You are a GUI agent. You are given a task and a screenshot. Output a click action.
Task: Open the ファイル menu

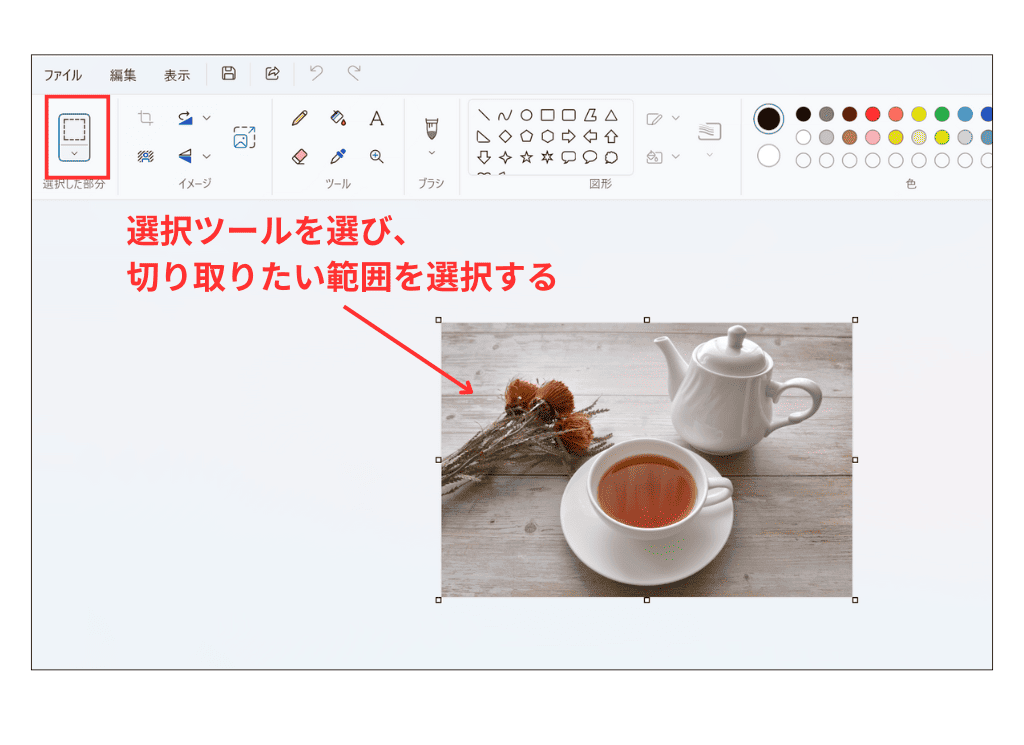pos(62,73)
